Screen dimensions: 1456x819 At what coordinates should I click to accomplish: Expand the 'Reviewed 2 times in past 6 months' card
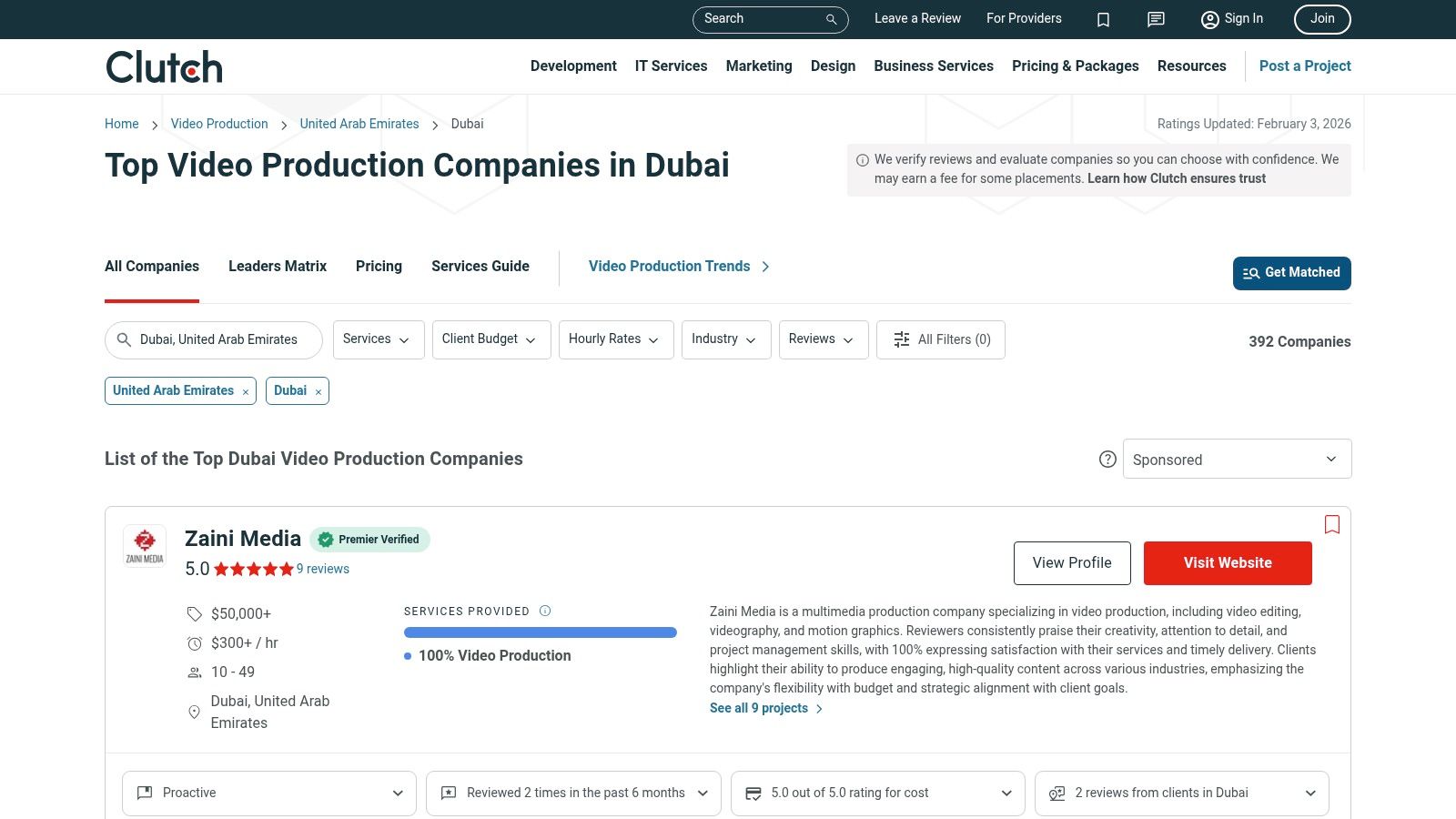(x=572, y=793)
